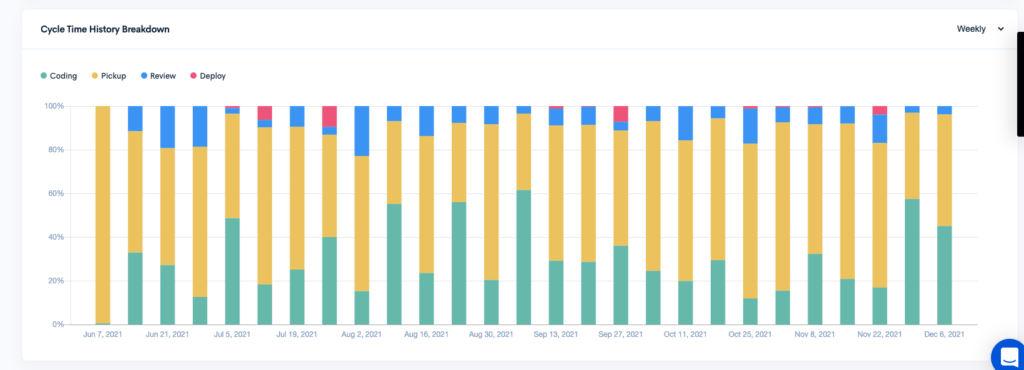Click the Jun 21, 2021 axis label
Screen dimensions: 1024x370
coord(167,334)
